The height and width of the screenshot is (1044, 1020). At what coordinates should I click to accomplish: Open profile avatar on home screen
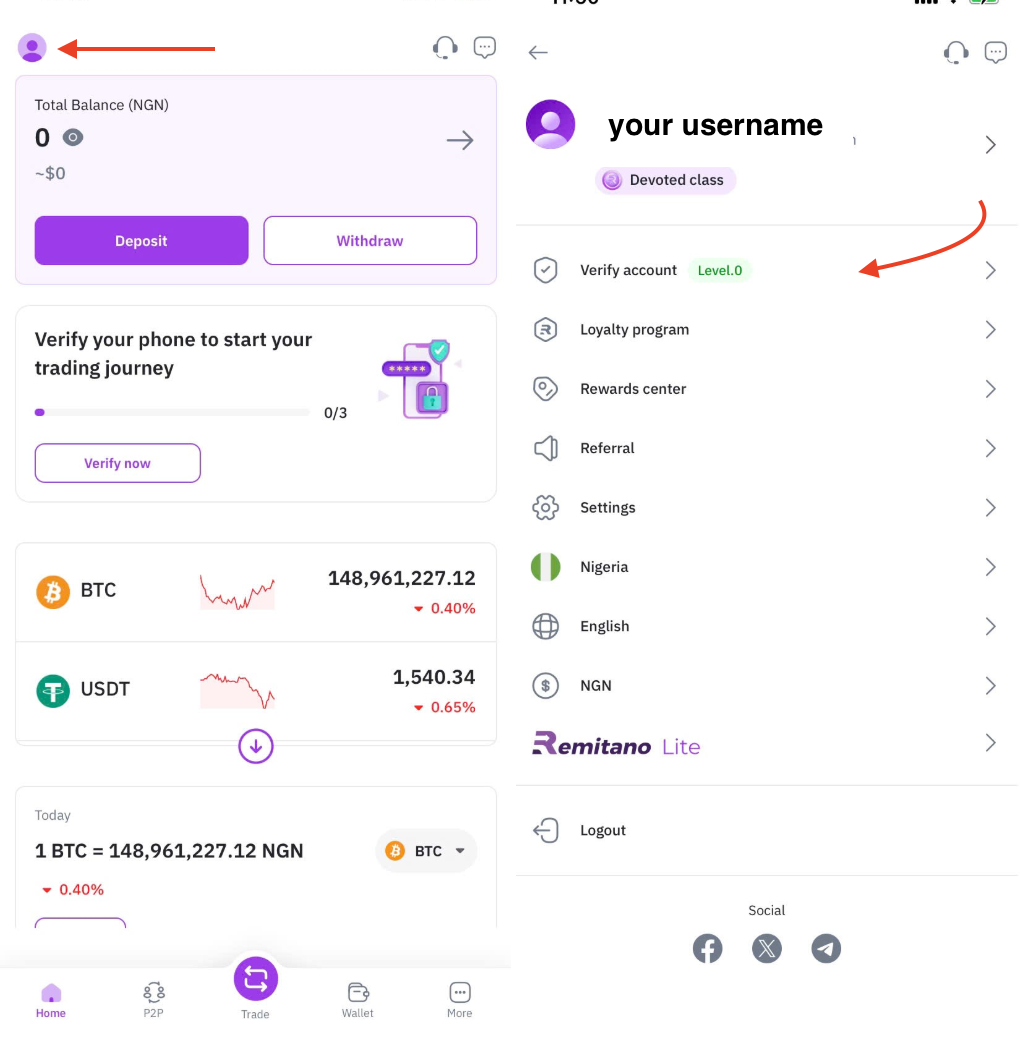(32, 48)
